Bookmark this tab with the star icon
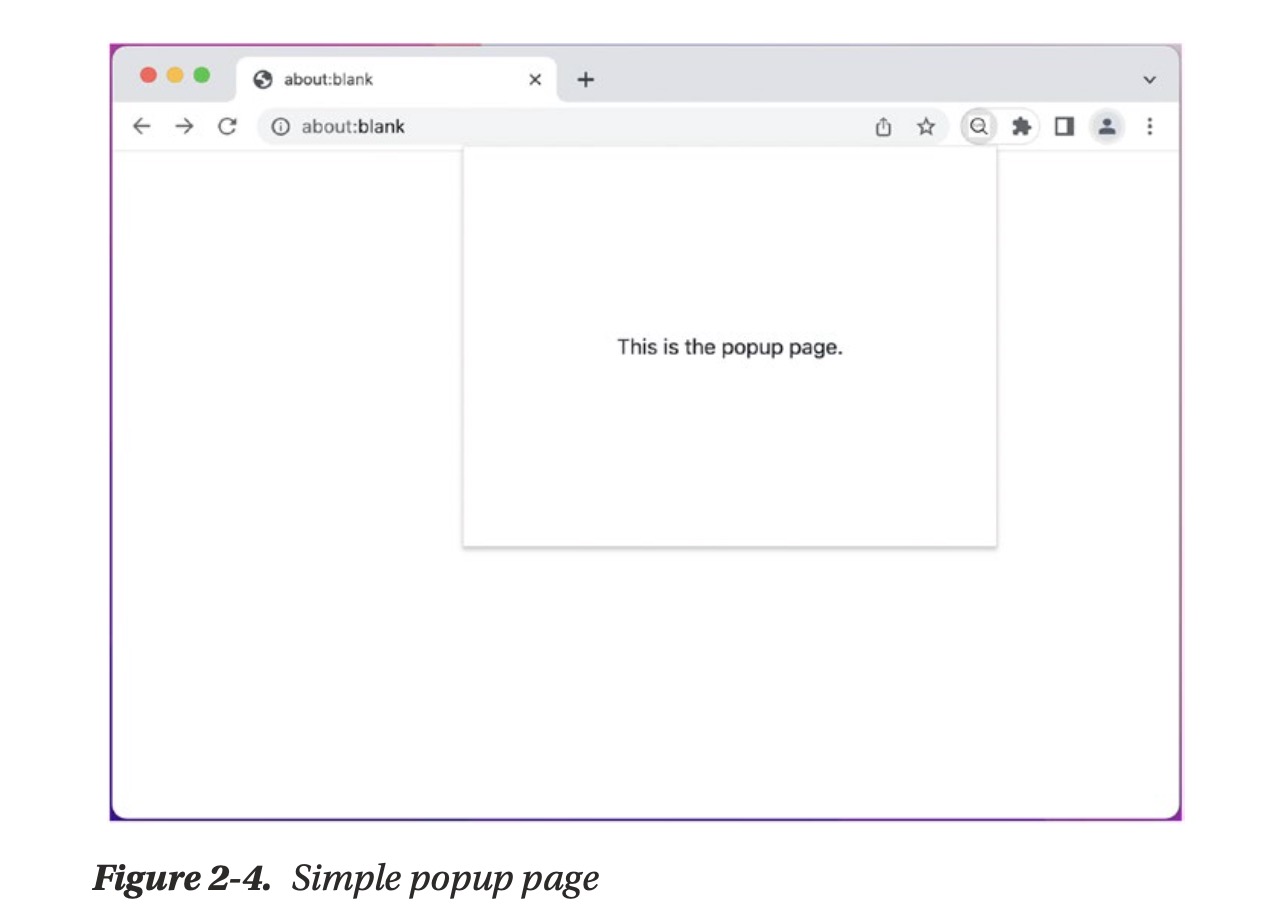Screen dimensions: 1270x914 926,127
